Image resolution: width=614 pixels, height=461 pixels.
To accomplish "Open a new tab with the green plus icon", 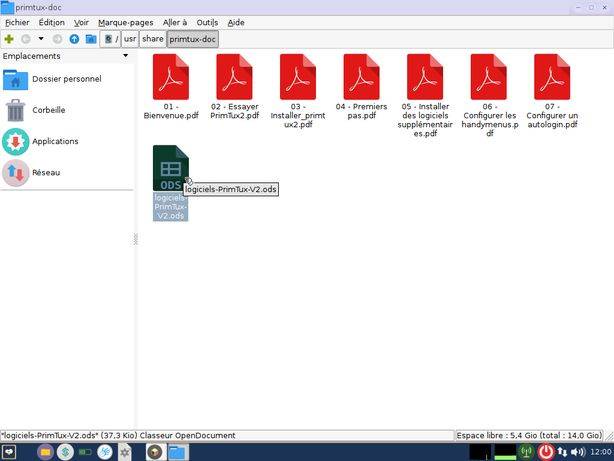I will pos(9,39).
